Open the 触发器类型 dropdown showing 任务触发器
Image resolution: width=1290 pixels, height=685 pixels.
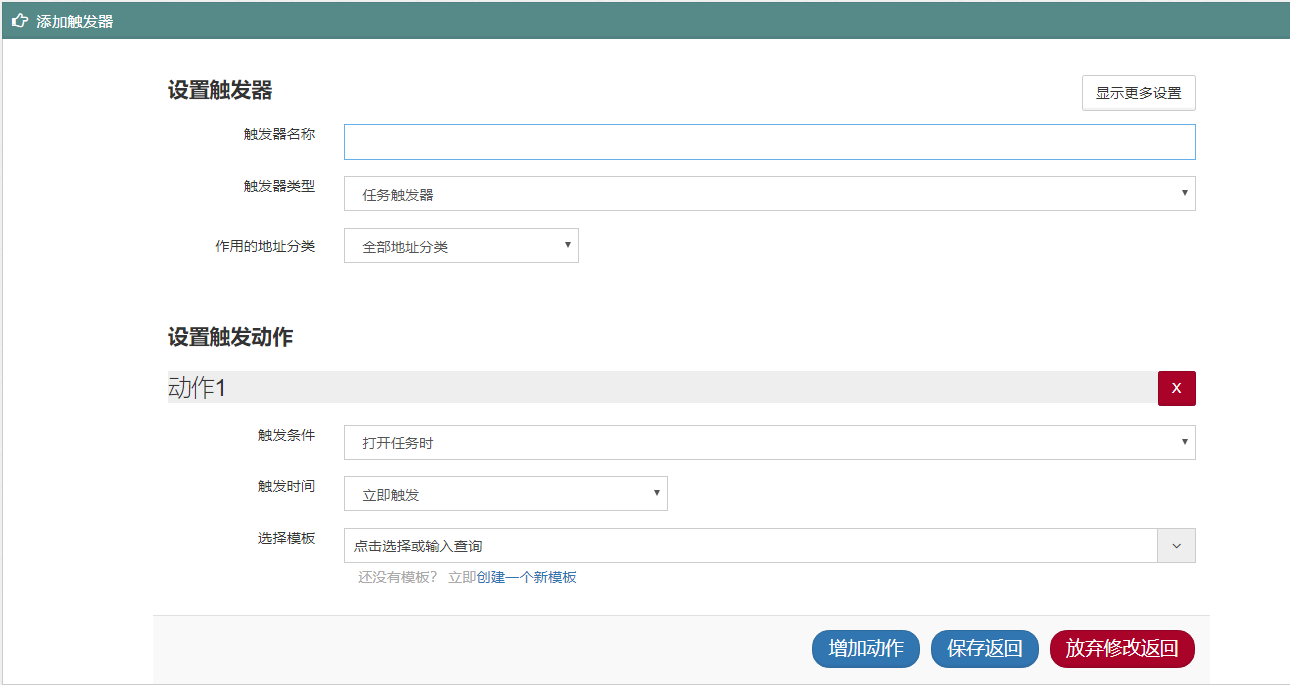pyautogui.click(x=769, y=194)
